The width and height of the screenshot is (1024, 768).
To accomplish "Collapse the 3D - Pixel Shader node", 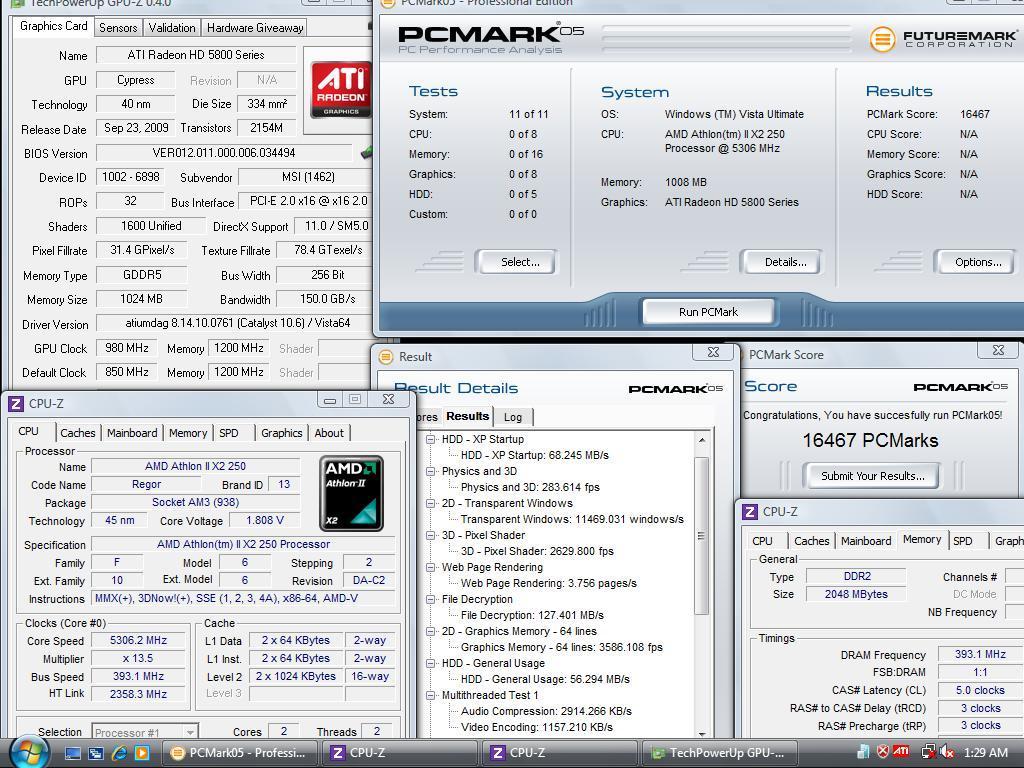I will click(431, 536).
